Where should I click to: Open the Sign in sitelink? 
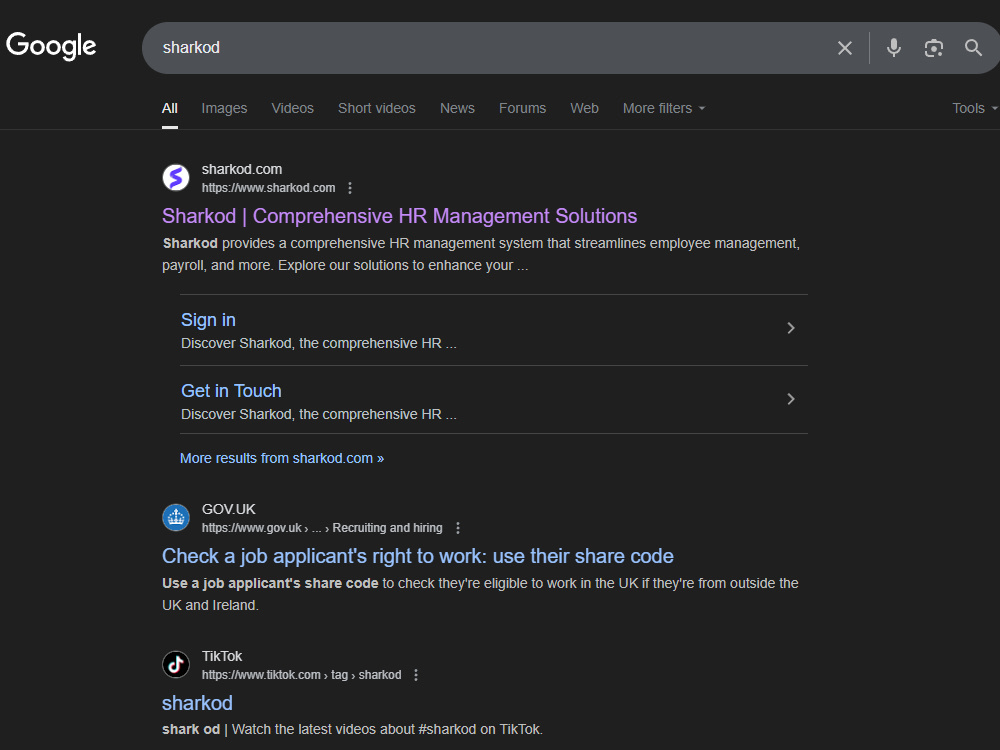(209, 320)
